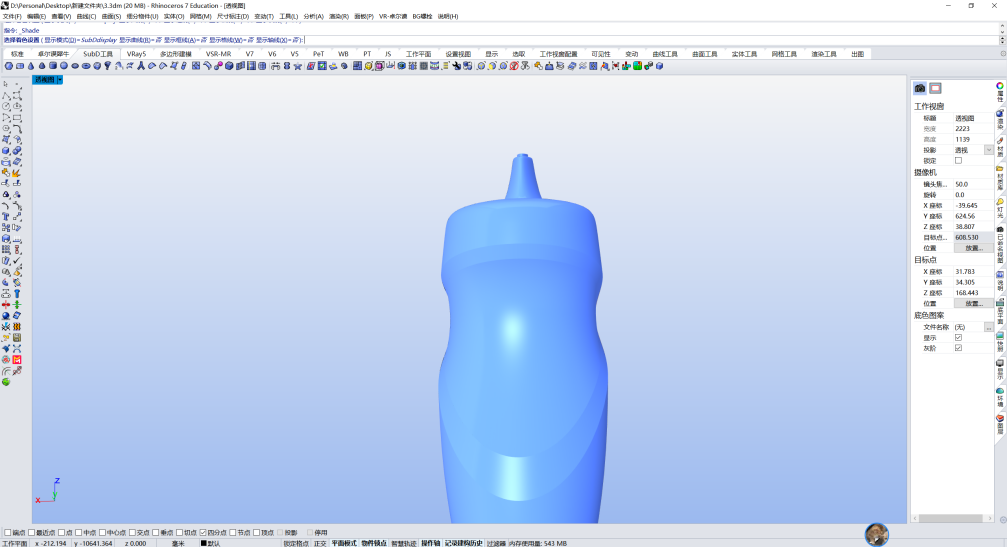Choose the SubD cone primitive icon
This screenshot has width=1007, height=547.
click(31, 66)
